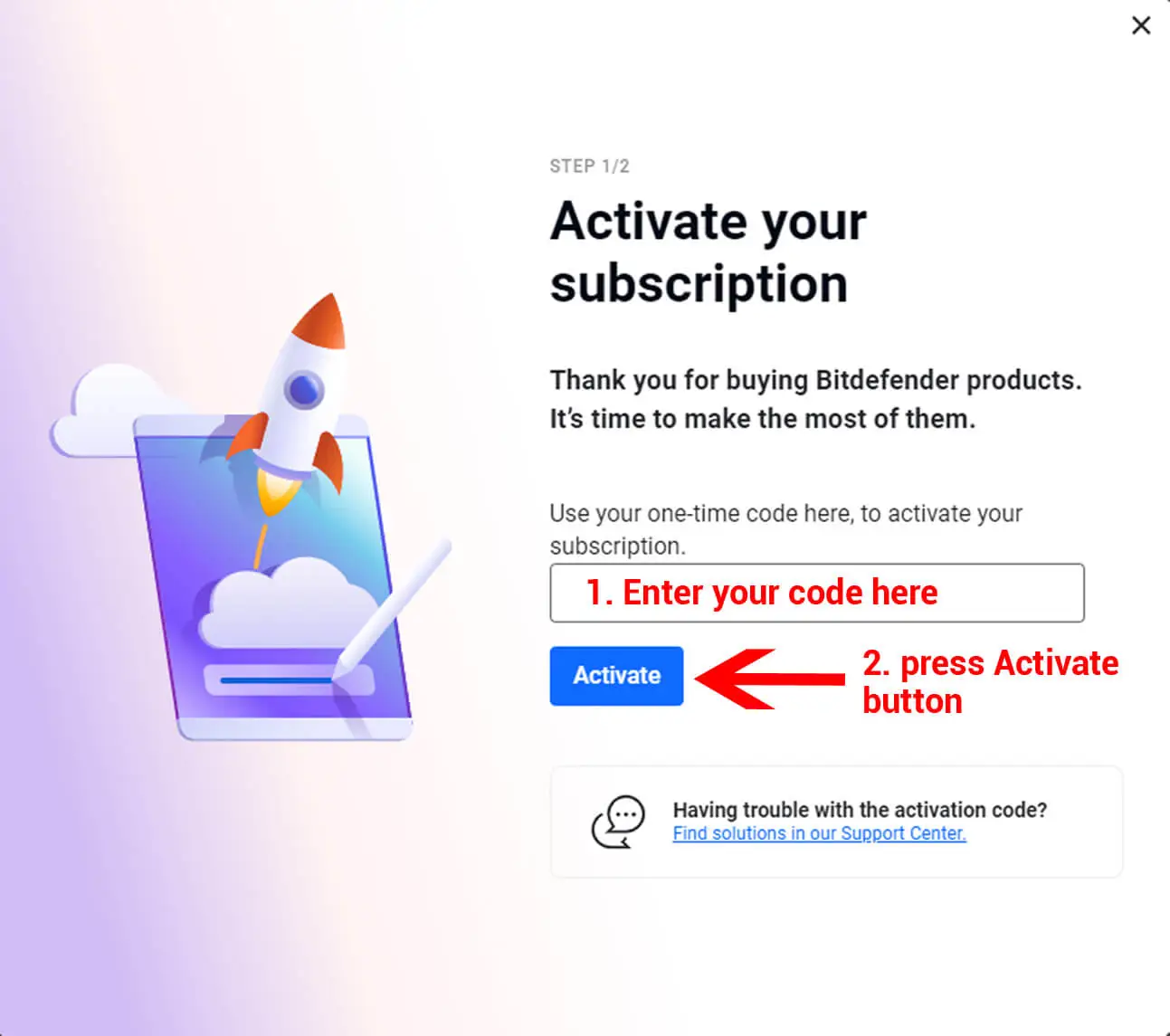Click the rocket's round porthole window
The image size is (1170, 1036).
coord(304,390)
